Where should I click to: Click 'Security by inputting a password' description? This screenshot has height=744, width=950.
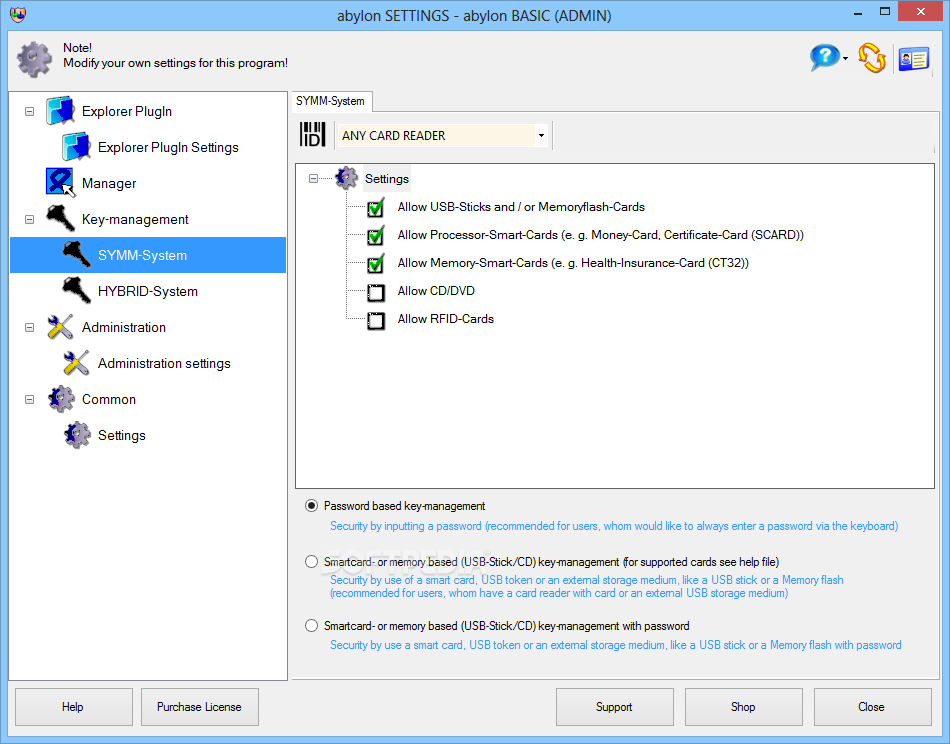[614, 526]
